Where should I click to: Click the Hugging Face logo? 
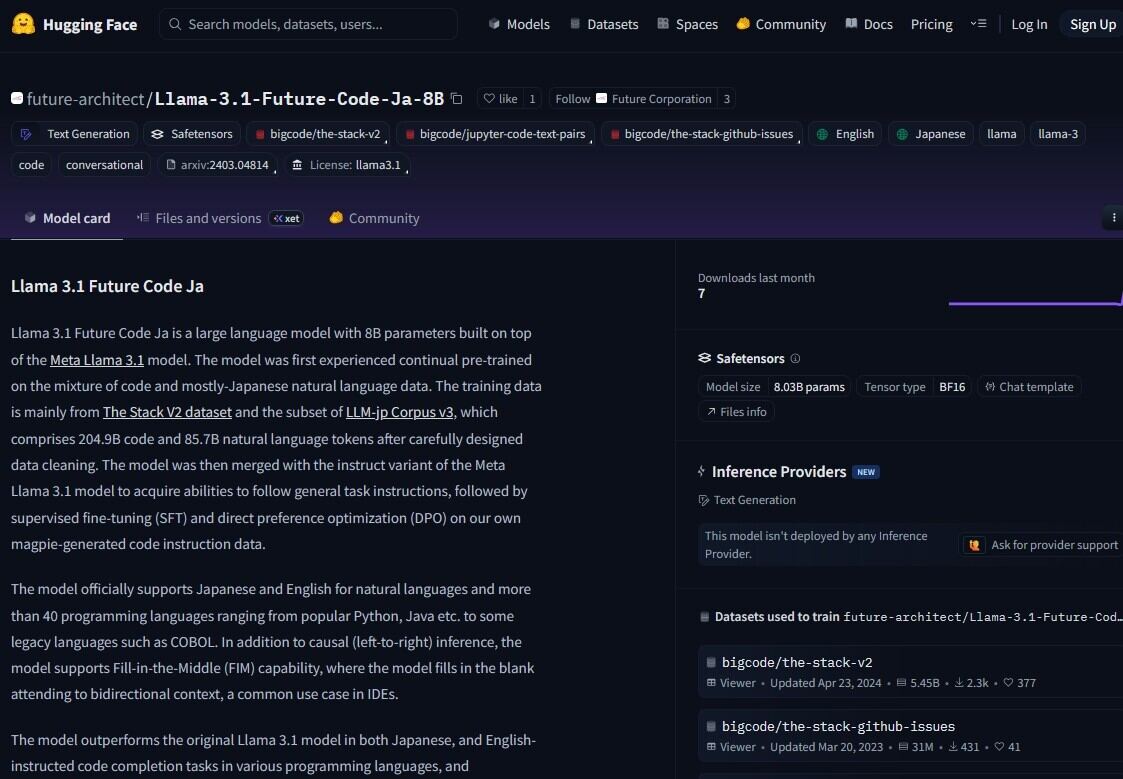(x=74, y=24)
